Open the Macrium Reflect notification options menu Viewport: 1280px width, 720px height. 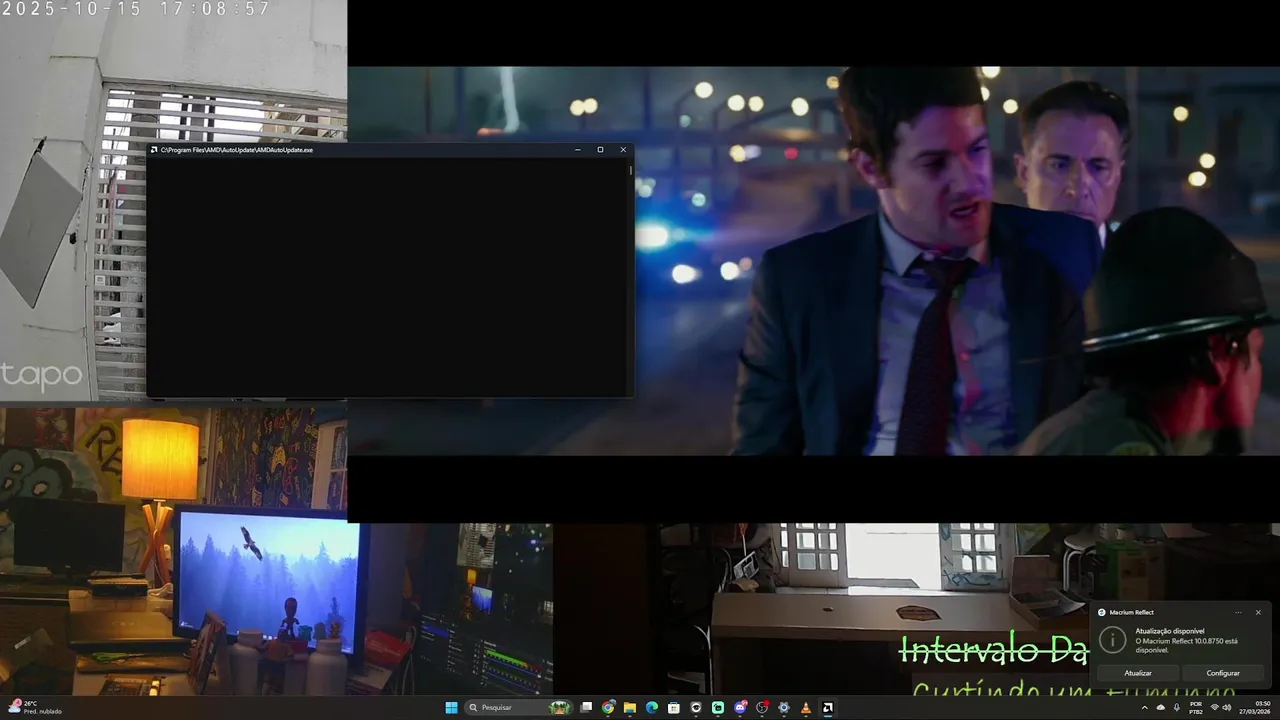[x=1238, y=612]
